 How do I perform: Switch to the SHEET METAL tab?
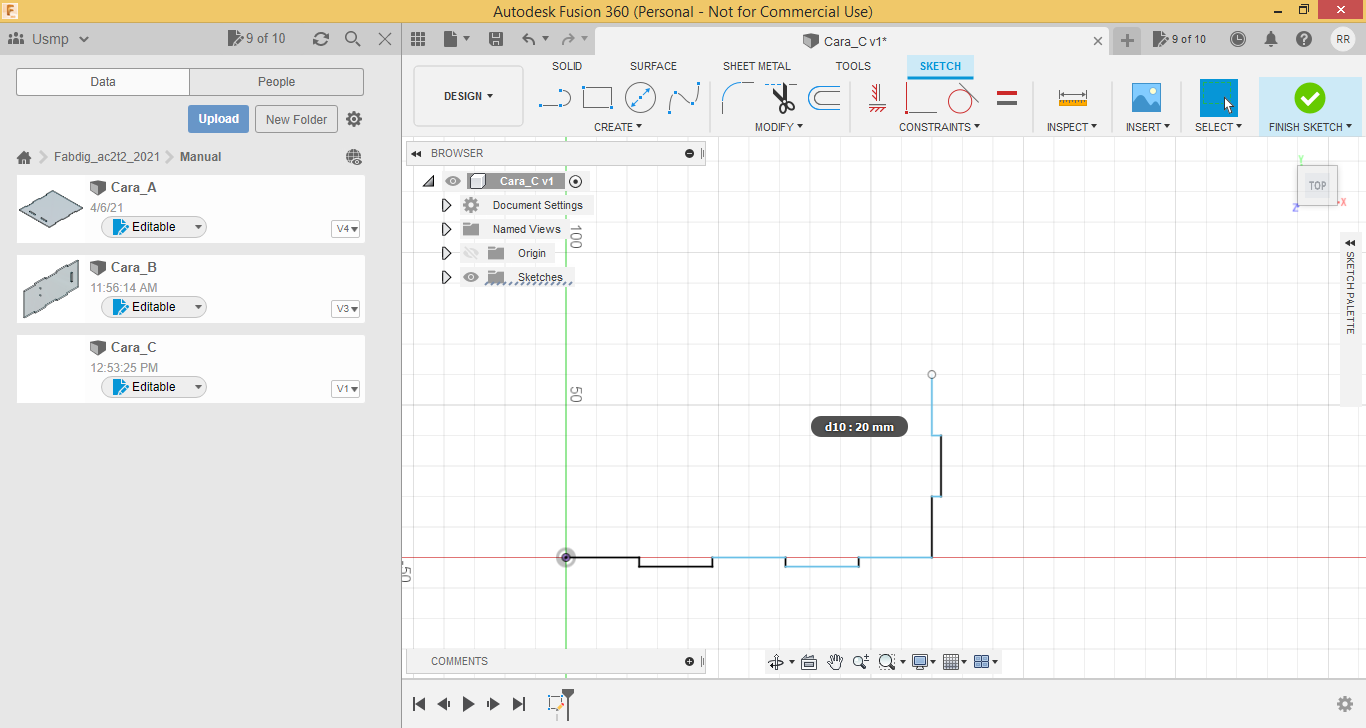757,66
